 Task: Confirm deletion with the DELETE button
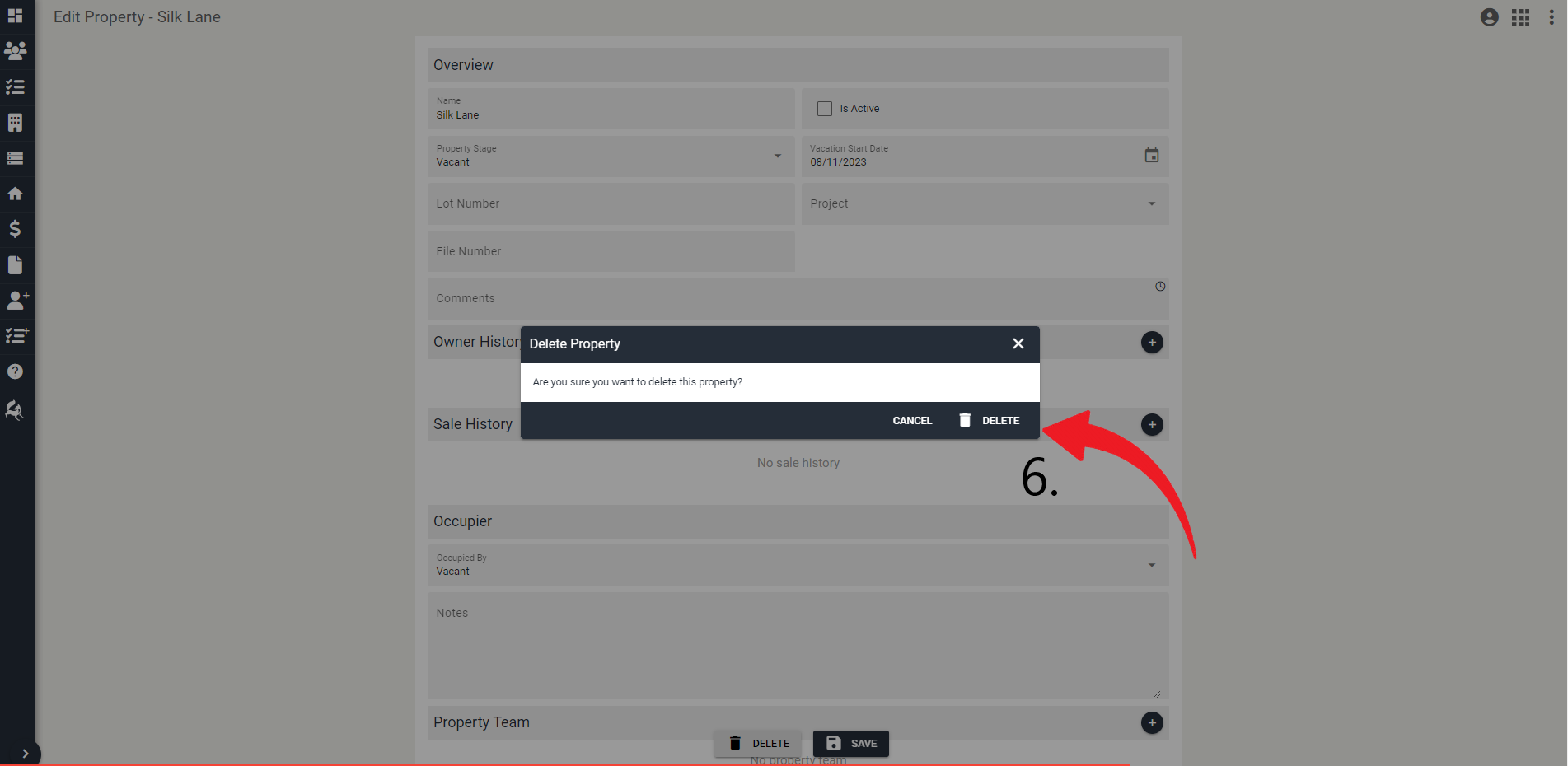[x=990, y=420]
